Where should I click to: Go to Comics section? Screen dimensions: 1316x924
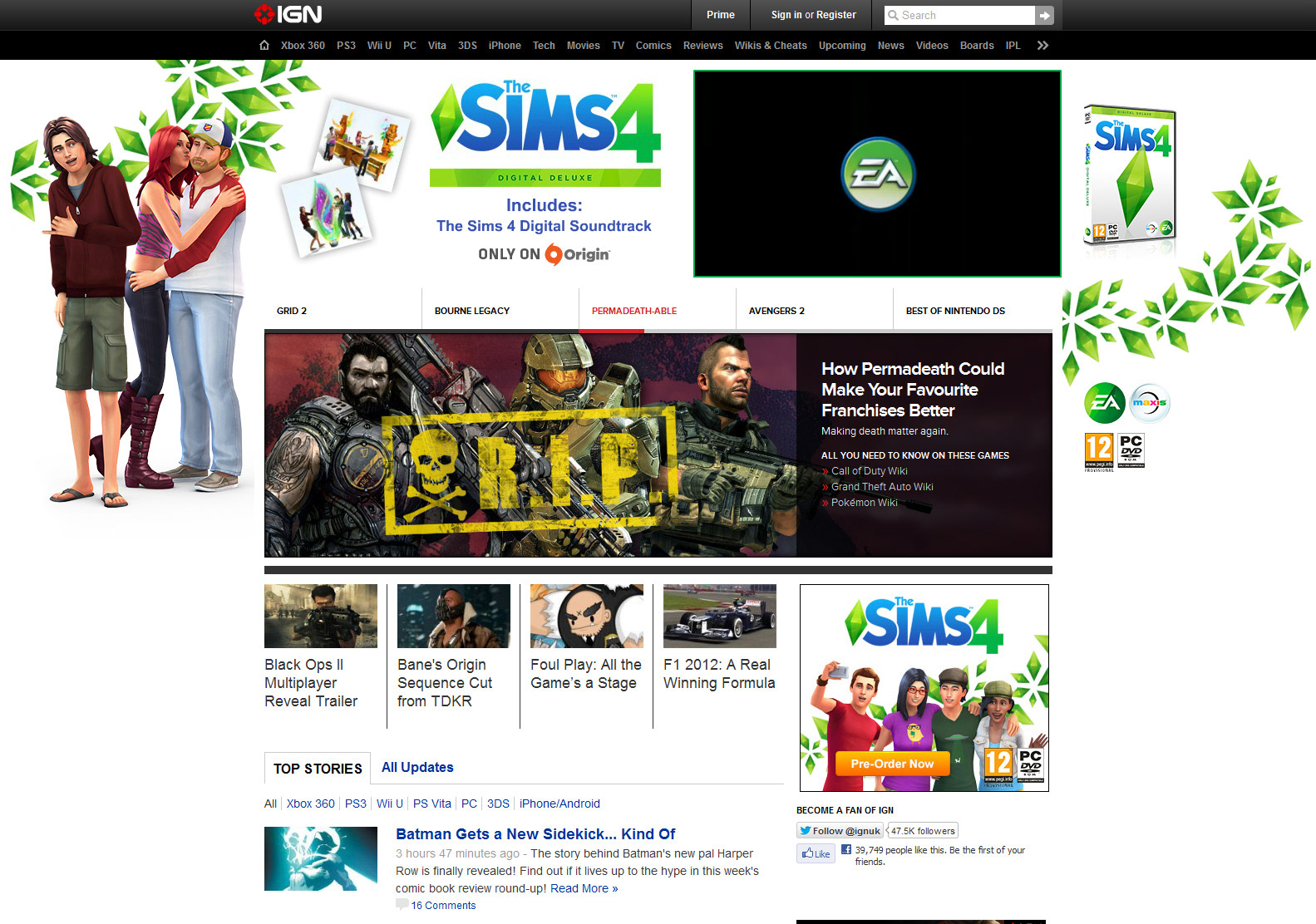[x=653, y=46]
